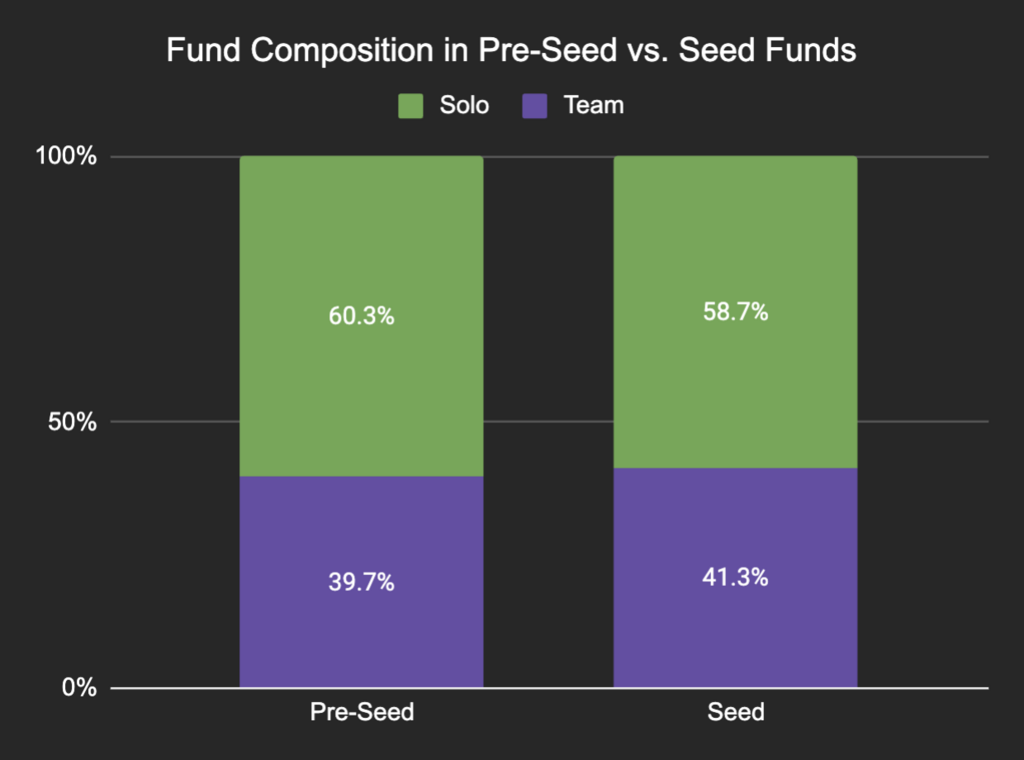Click the 100% y-axis label
The image size is (1024, 760).
tap(68, 157)
